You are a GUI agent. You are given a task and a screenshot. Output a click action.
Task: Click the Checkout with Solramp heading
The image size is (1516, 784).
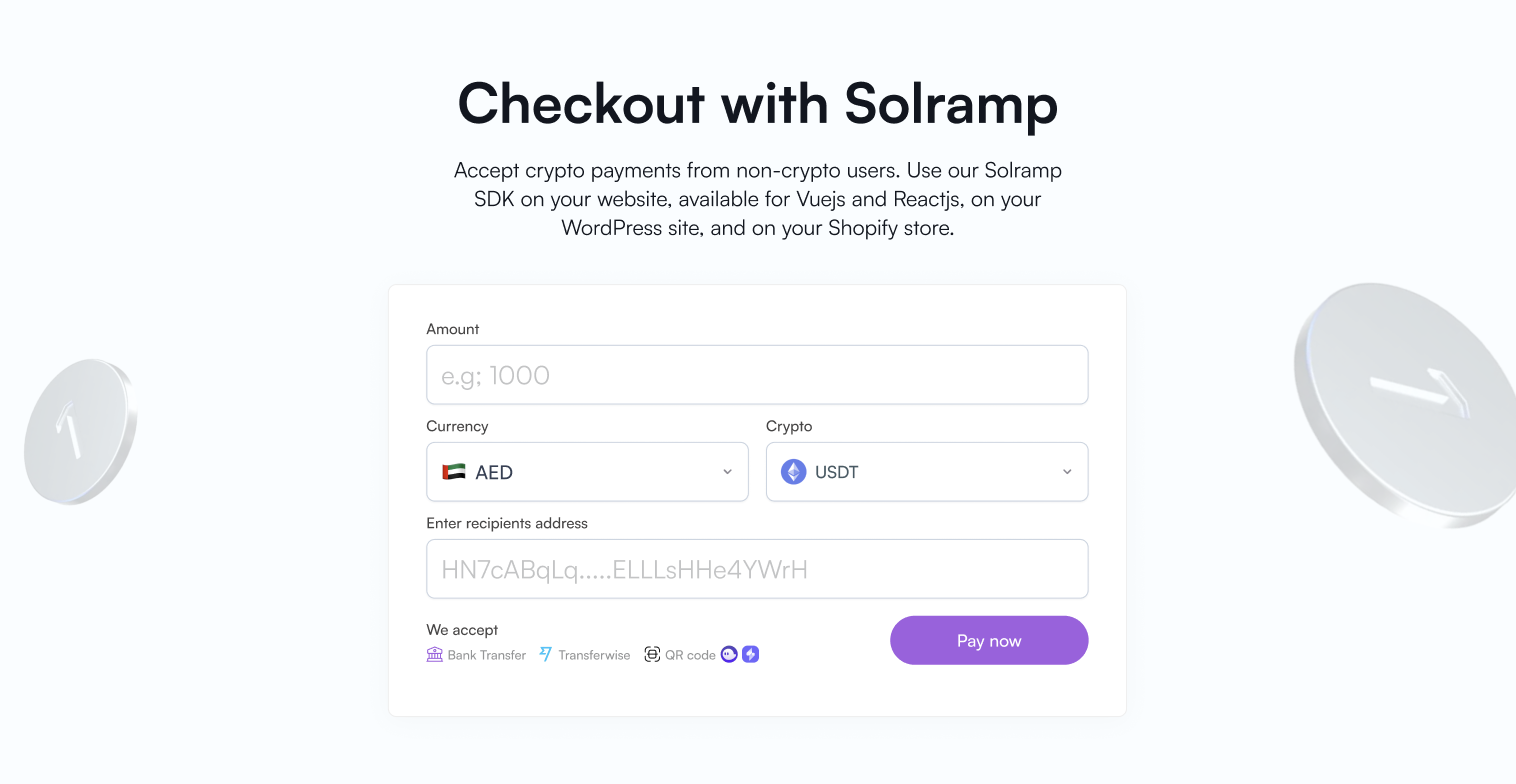757,104
